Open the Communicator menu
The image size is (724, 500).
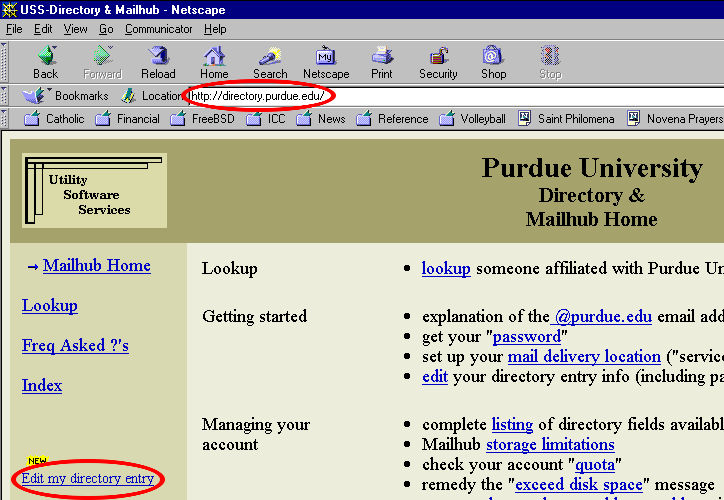[x=158, y=29]
